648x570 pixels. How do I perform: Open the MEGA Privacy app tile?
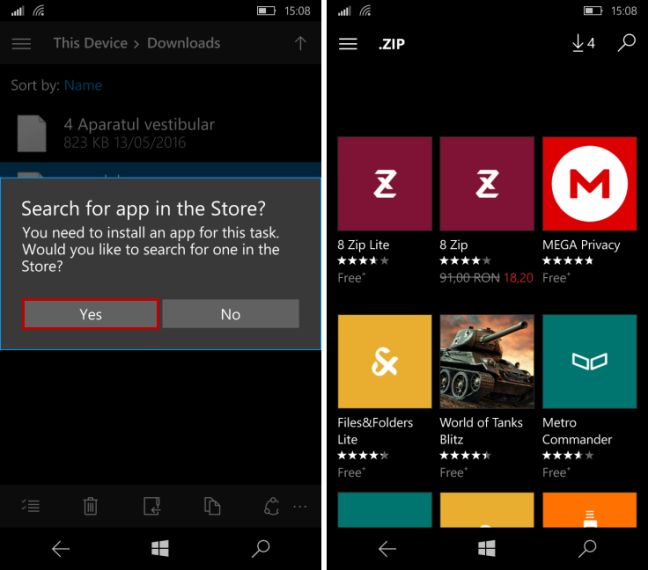coord(589,184)
